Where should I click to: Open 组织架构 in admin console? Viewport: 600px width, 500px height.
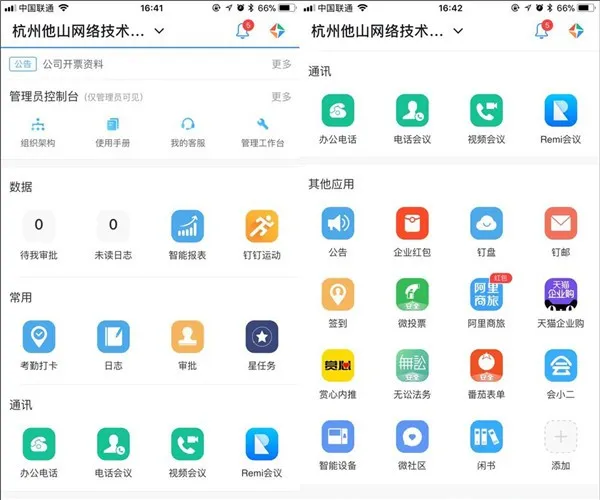click(38, 132)
